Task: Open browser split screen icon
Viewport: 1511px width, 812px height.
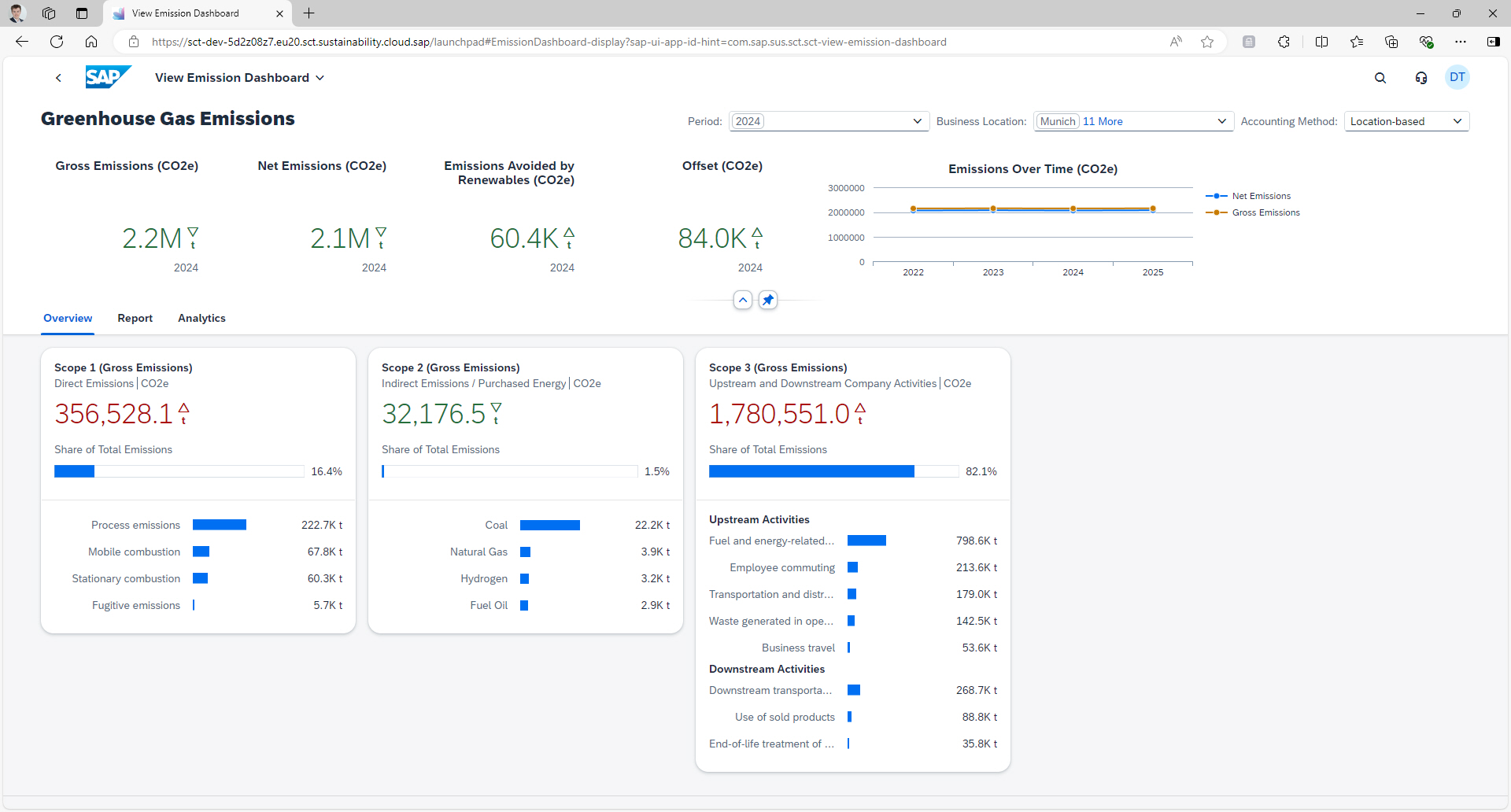Action: 1322,42
